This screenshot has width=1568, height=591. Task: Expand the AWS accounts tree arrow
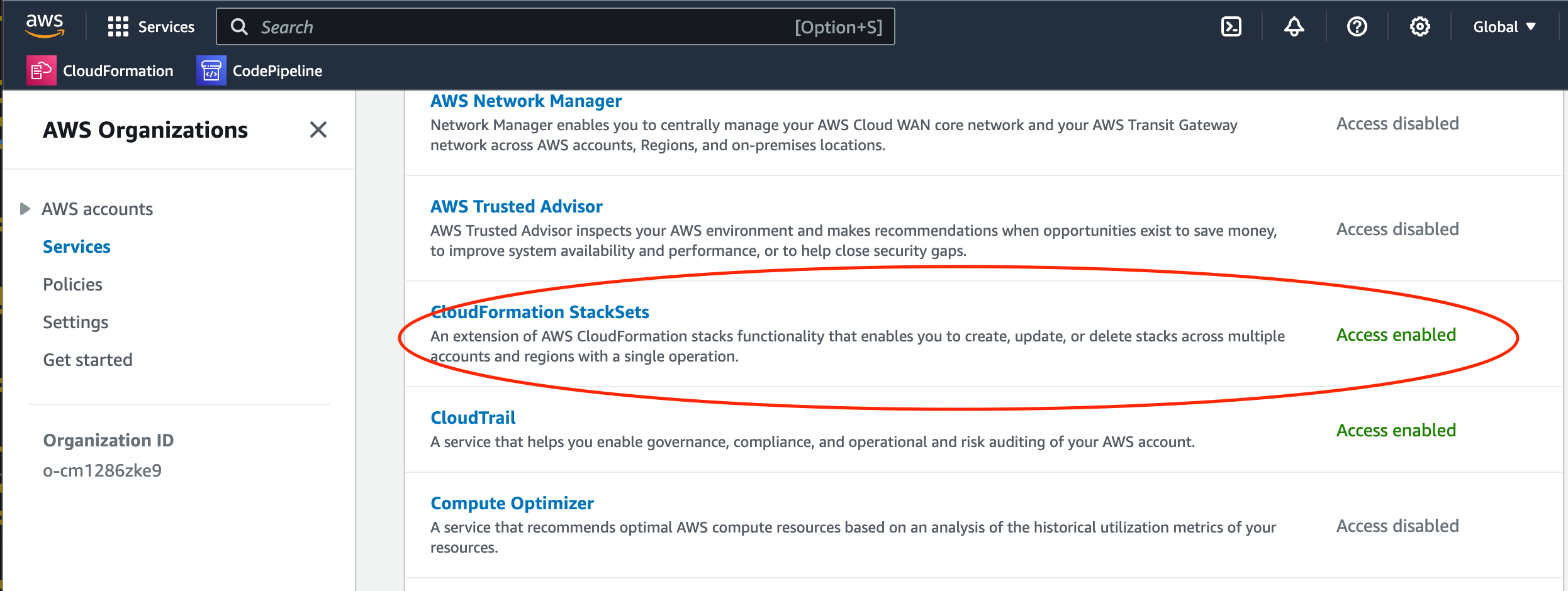pos(25,209)
